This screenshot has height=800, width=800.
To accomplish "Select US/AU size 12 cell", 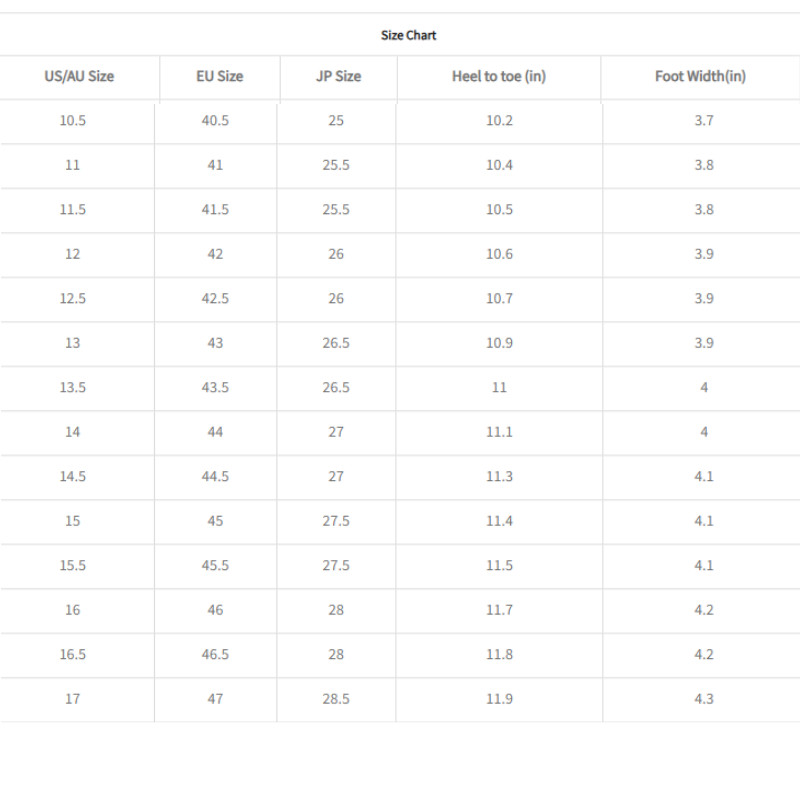I will (x=72, y=254).
